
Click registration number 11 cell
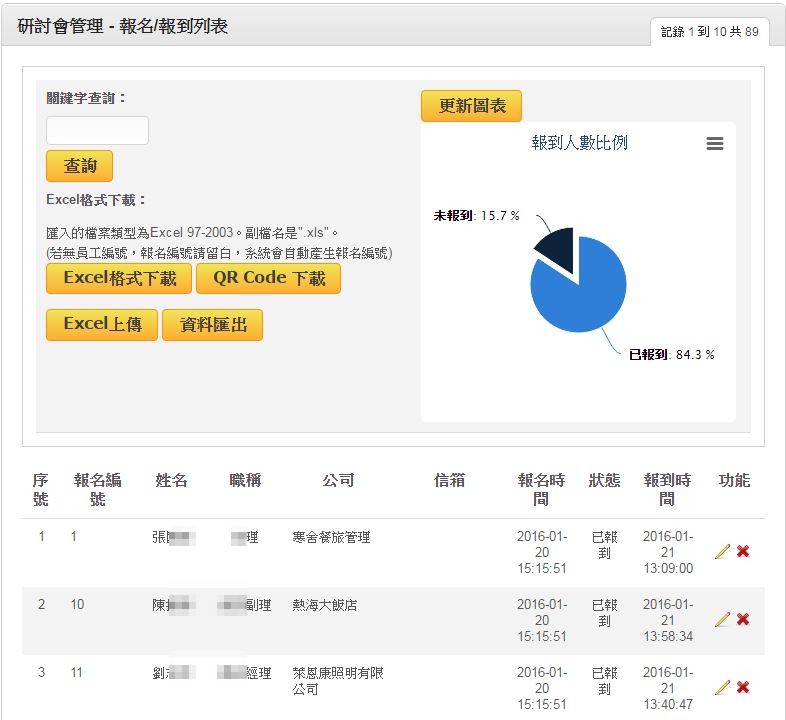(x=77, y=672)
